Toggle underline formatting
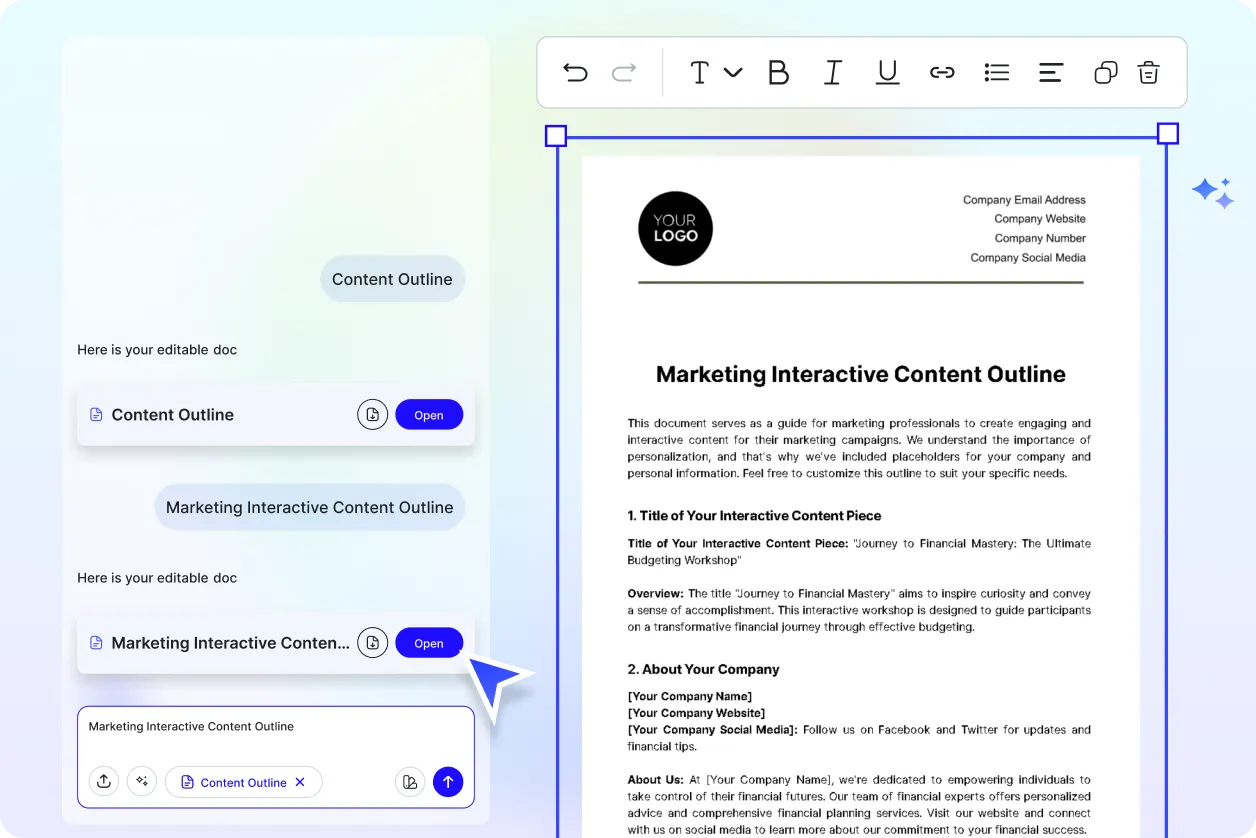Image resolution: width=1256 pixels, height=838 pixels. coord(887,72)
